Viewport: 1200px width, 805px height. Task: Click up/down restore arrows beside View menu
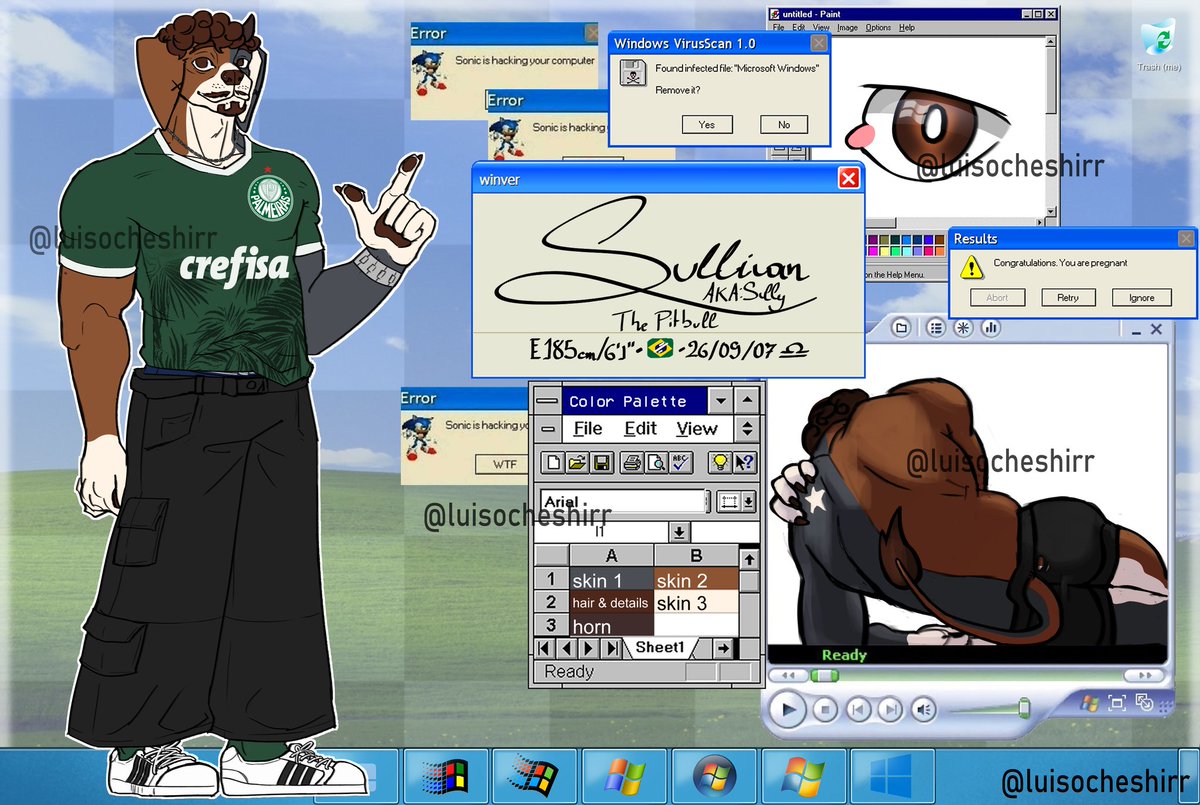point(747,429)
